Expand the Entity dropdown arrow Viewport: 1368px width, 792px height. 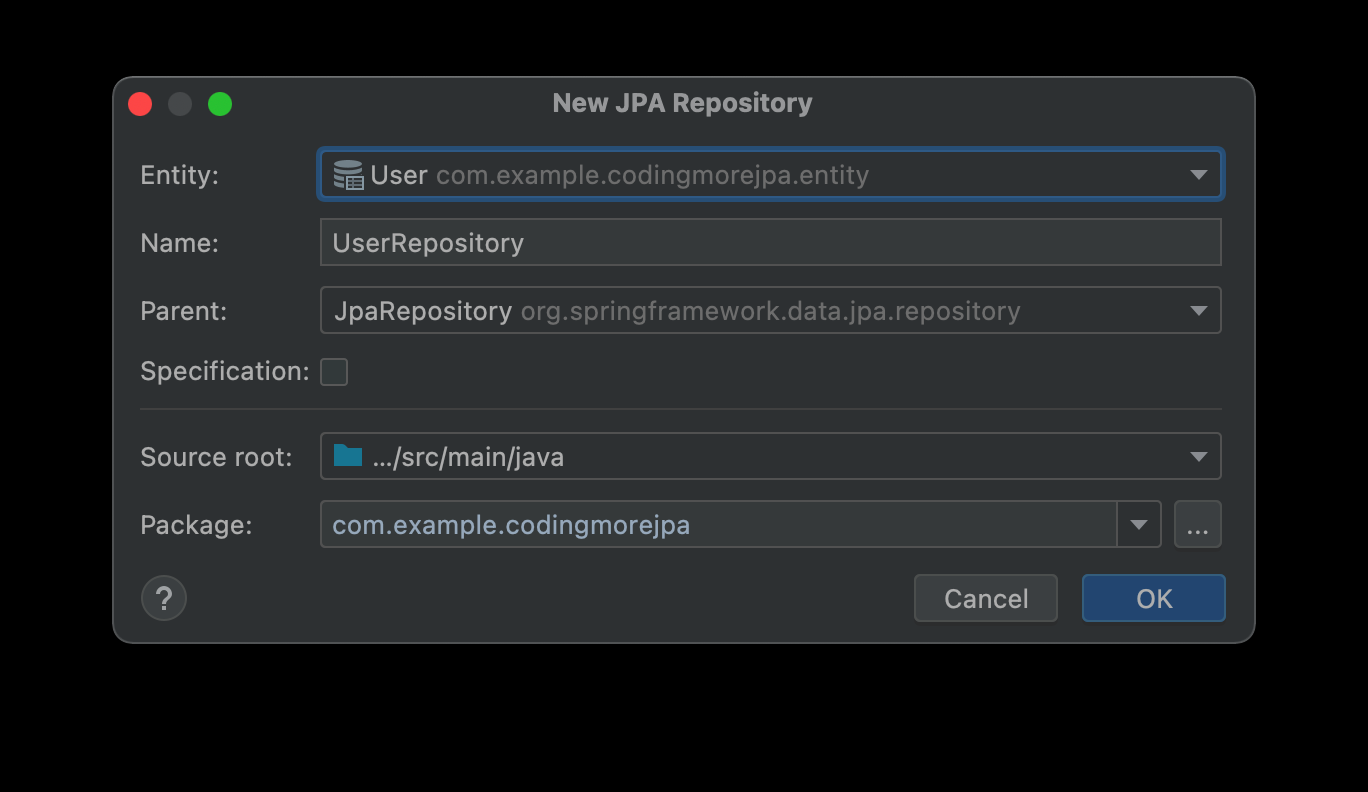tap(1198, 175)
